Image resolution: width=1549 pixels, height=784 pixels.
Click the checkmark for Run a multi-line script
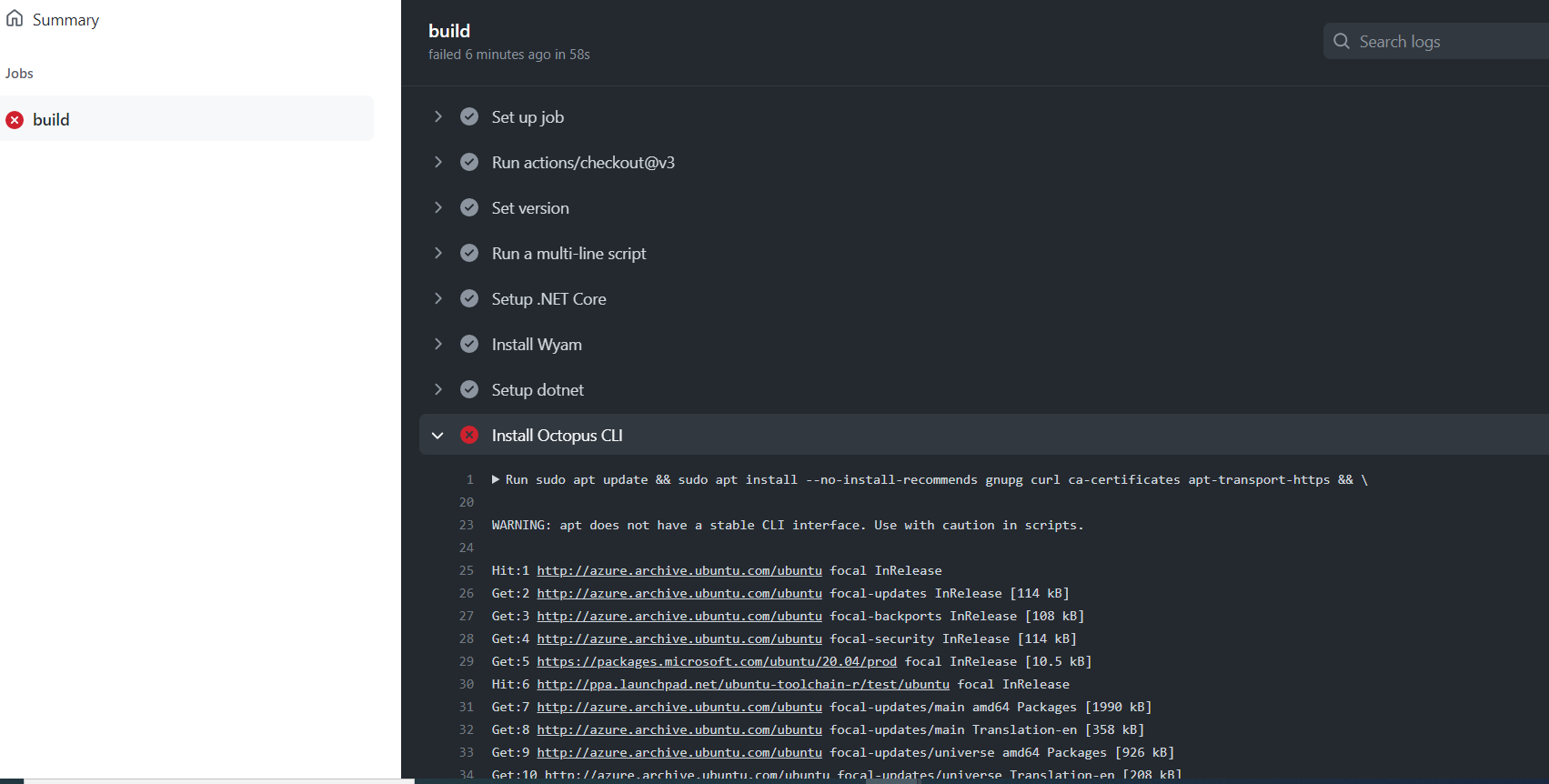click(x=469, y=253)
